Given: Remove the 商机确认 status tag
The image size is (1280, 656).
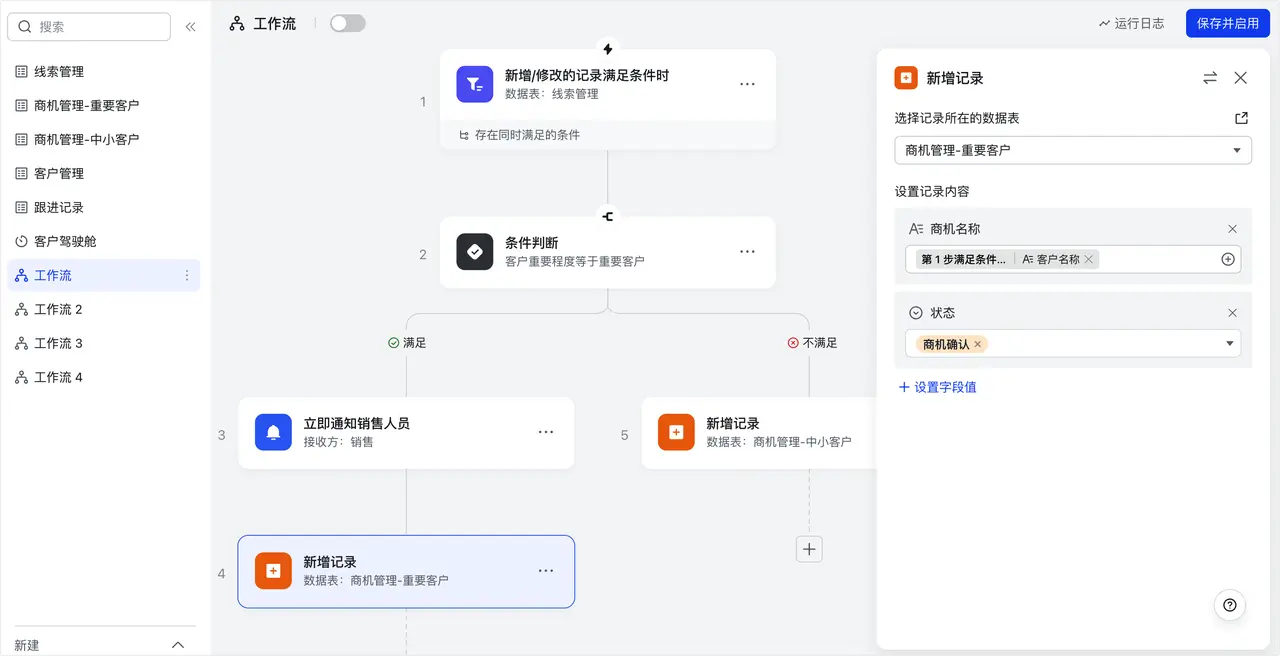Looking at the screenshot, I should [x=978, y=344].
